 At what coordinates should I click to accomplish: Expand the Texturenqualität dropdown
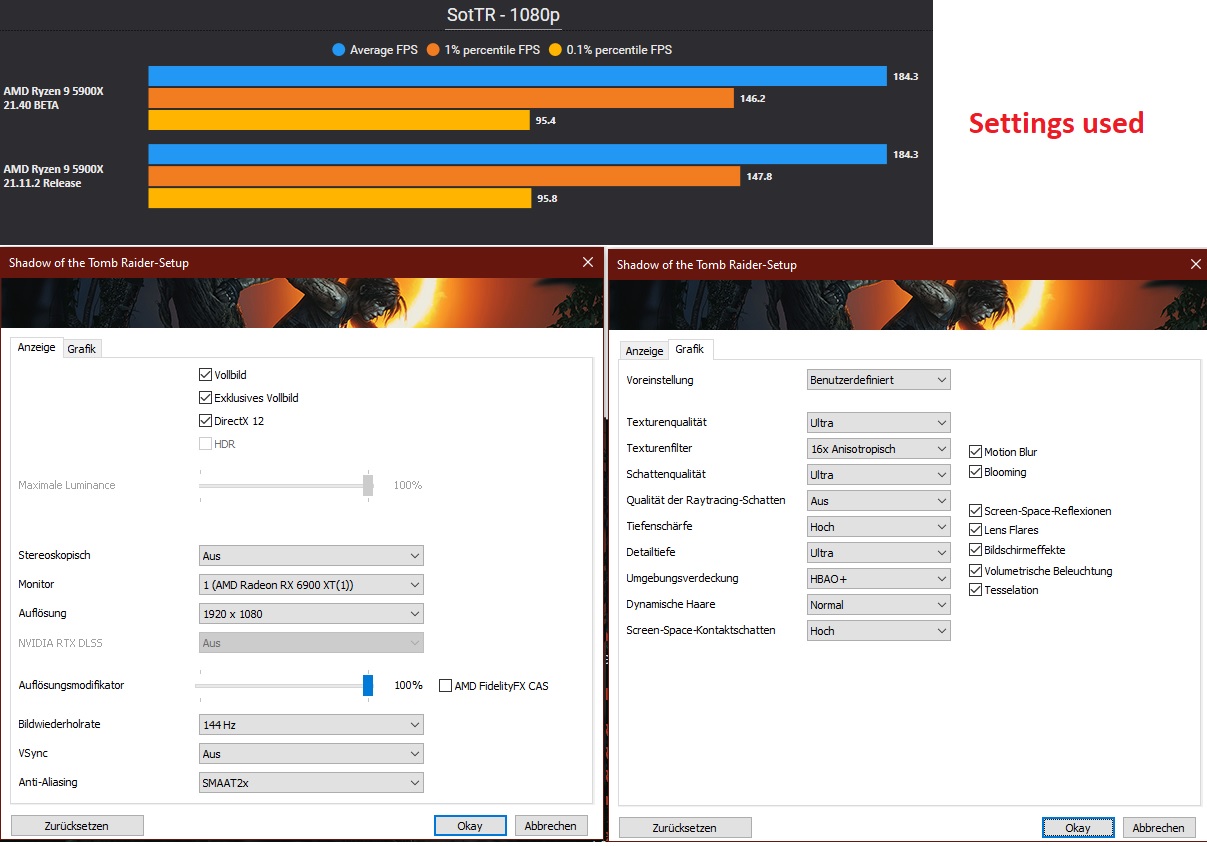click(x=879, y=423)
